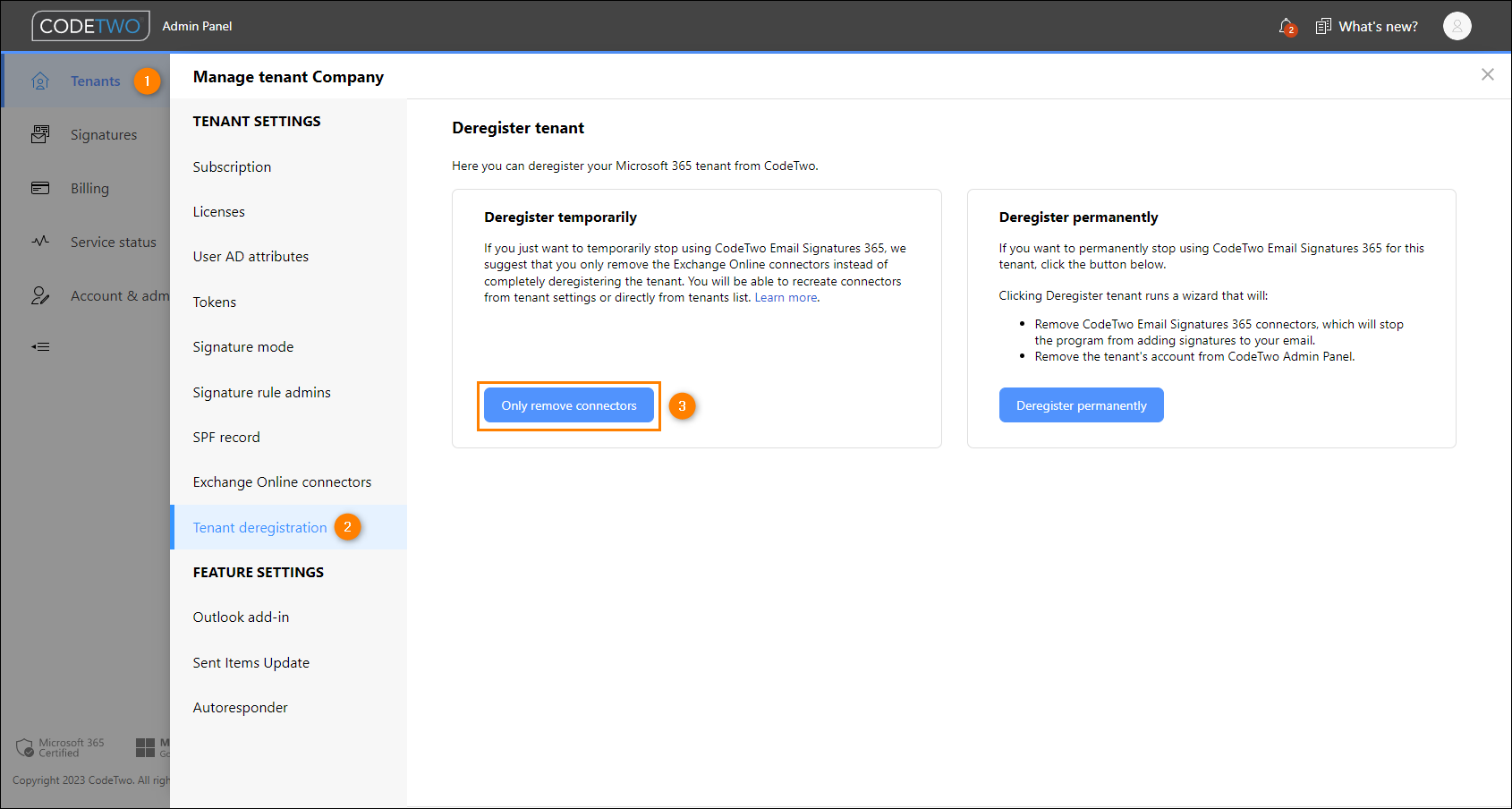The width and height of the screenshot is (1512, 809).
Task: Select the Tokens settings item
Action: (x=288, y=302)
